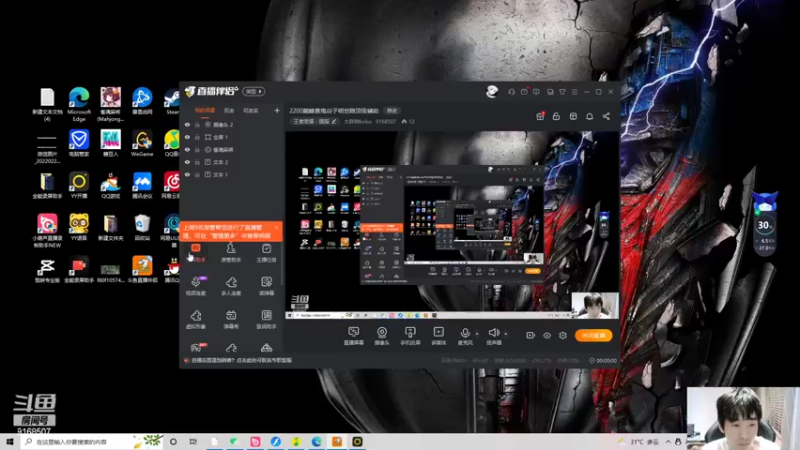Add a phone screen-cast source
This screenshot has width=800, height=450.
(410, 336)
